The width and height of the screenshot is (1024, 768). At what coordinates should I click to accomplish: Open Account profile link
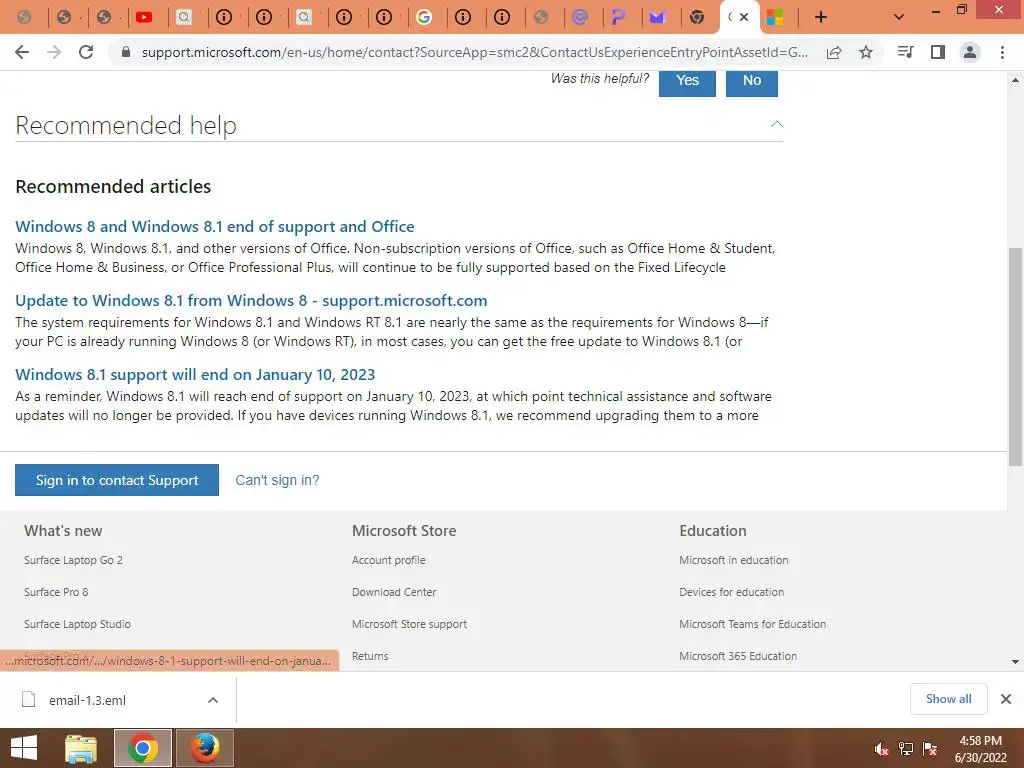389,560
